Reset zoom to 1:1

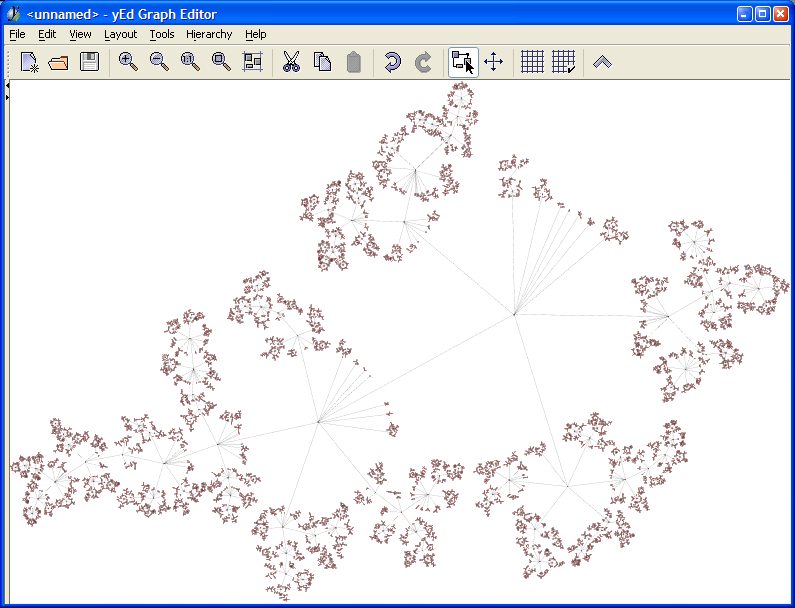click(x=190, y=62)
